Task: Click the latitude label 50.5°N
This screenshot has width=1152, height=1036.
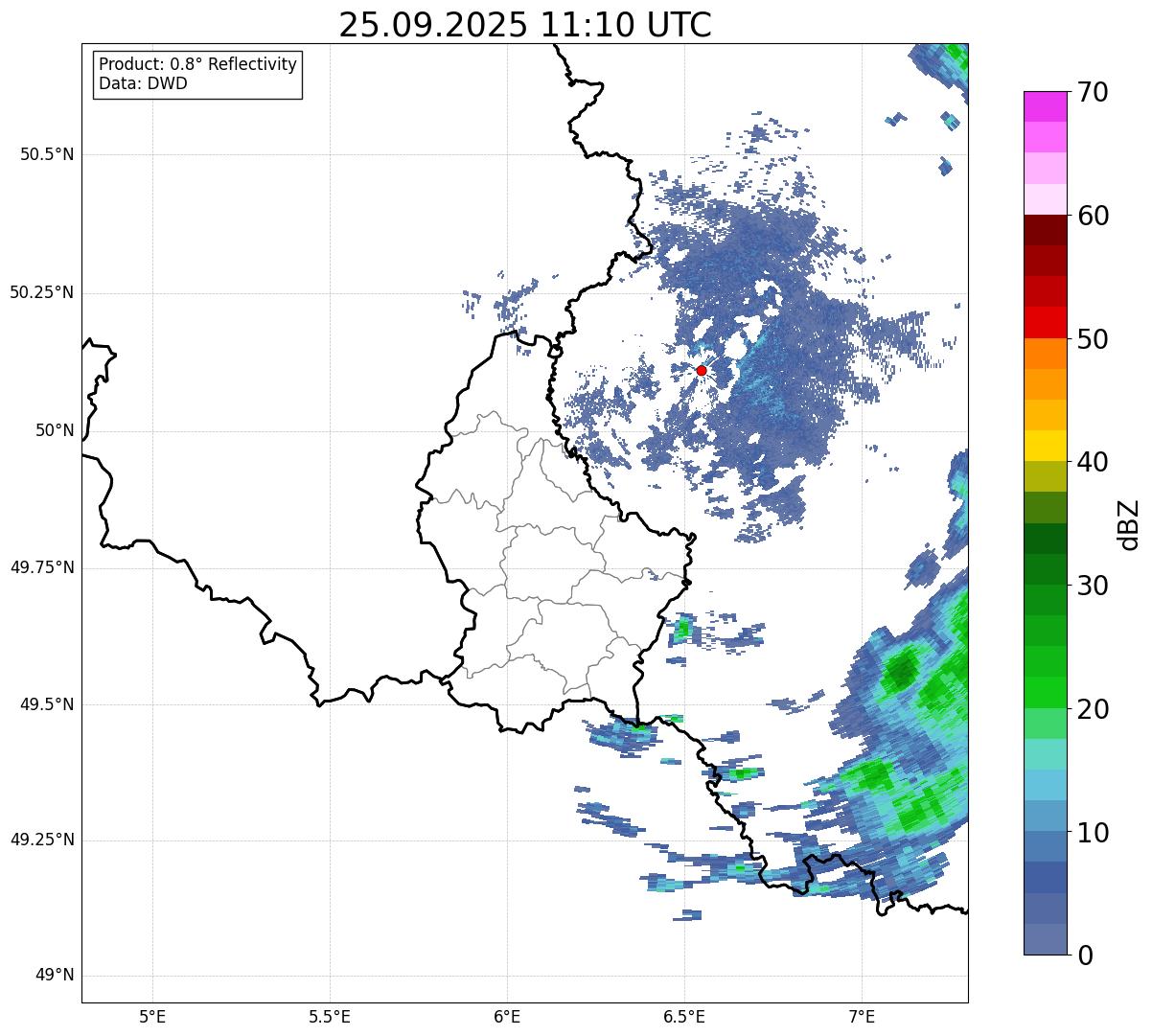Action: coord(47,154)
